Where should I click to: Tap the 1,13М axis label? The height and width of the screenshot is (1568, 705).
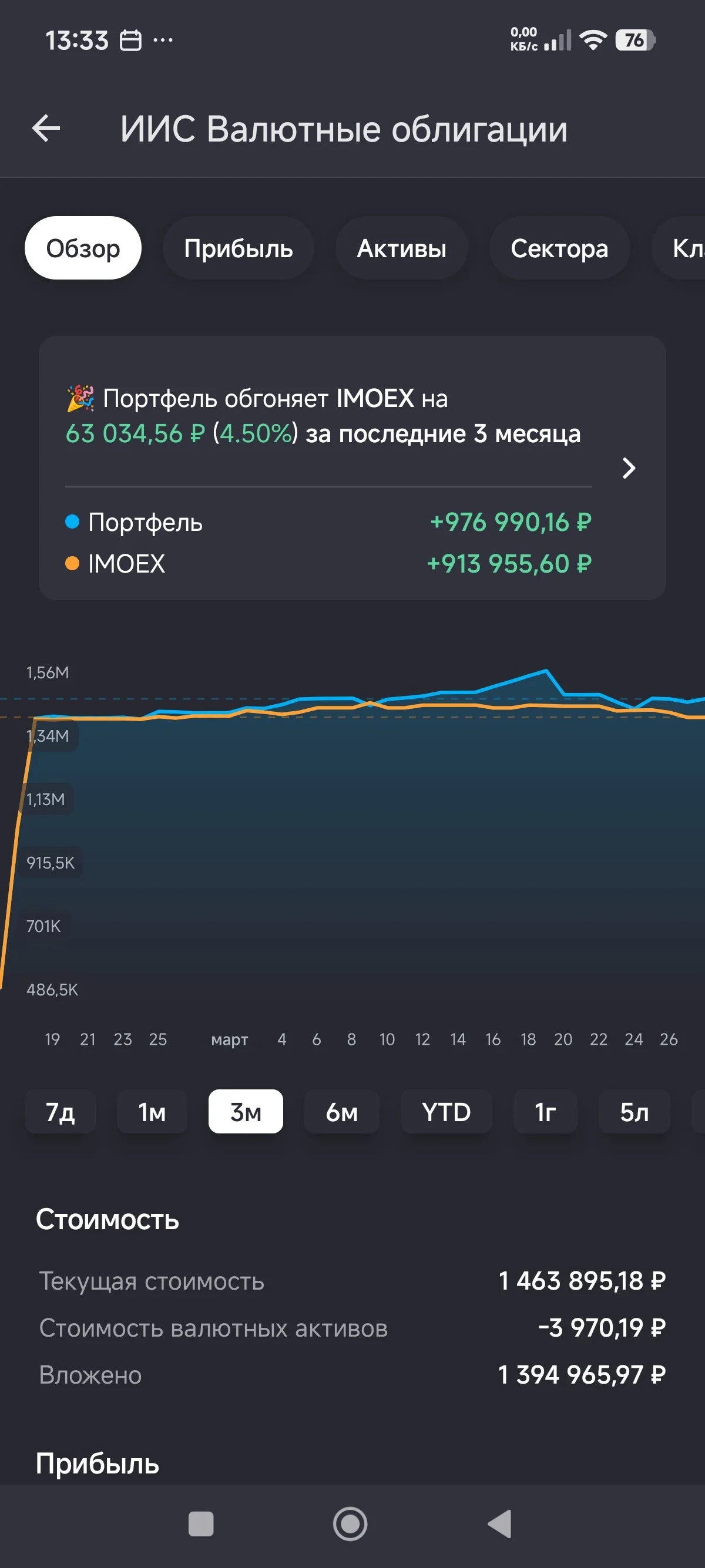[x=46, y=799]
